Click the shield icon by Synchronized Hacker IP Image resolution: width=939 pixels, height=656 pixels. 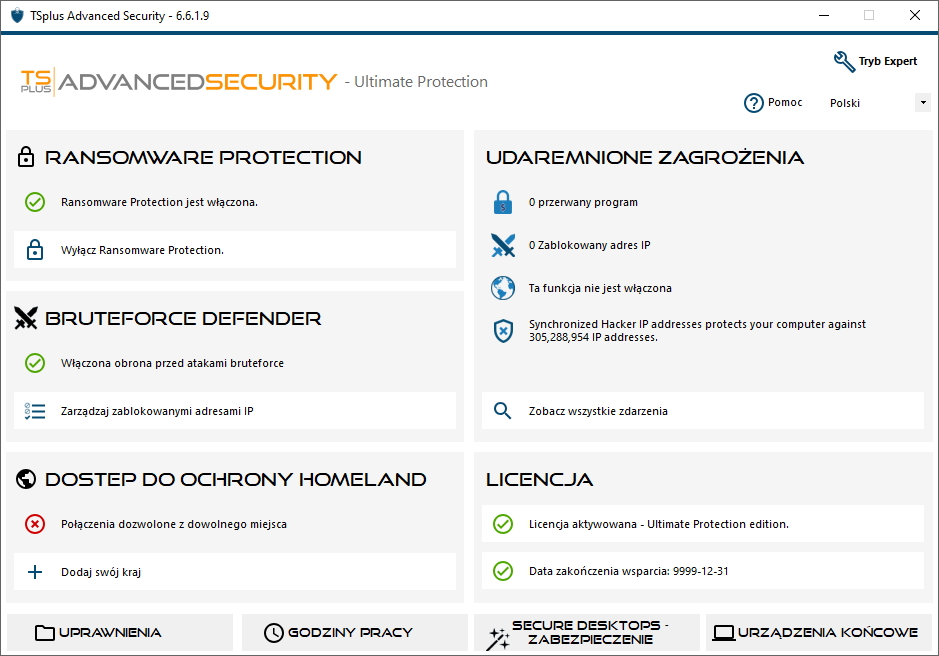[x=503, y=331]
